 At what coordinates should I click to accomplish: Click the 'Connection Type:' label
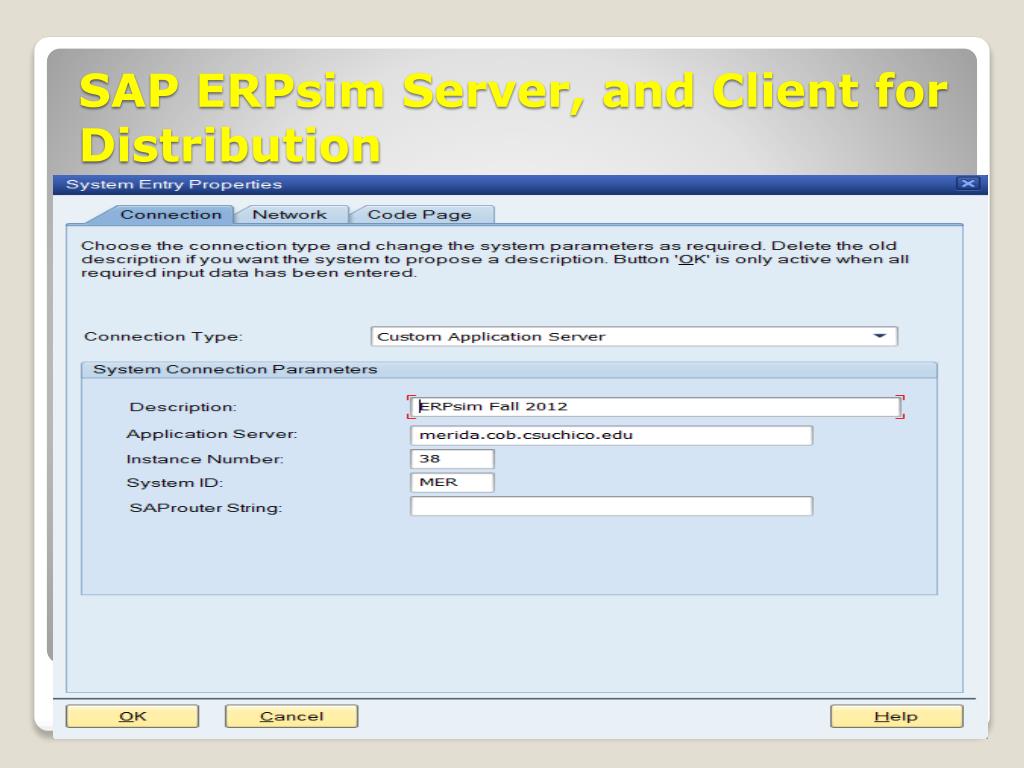tap(163, 337)
